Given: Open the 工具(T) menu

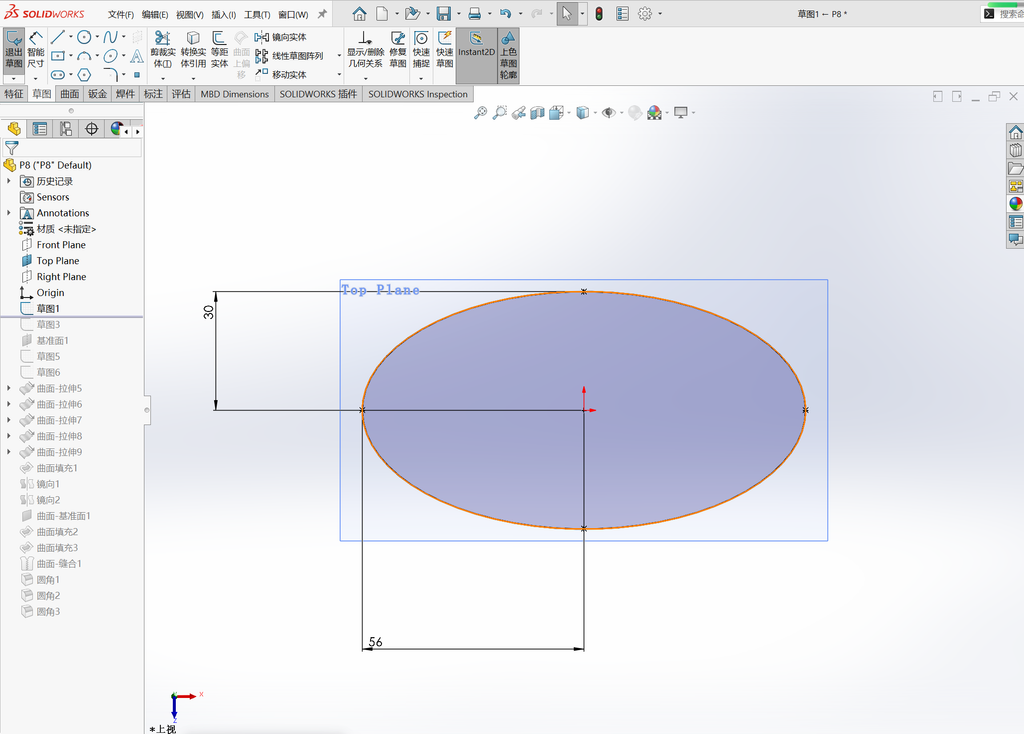Looking at the screenshot, I should point(257,14).
